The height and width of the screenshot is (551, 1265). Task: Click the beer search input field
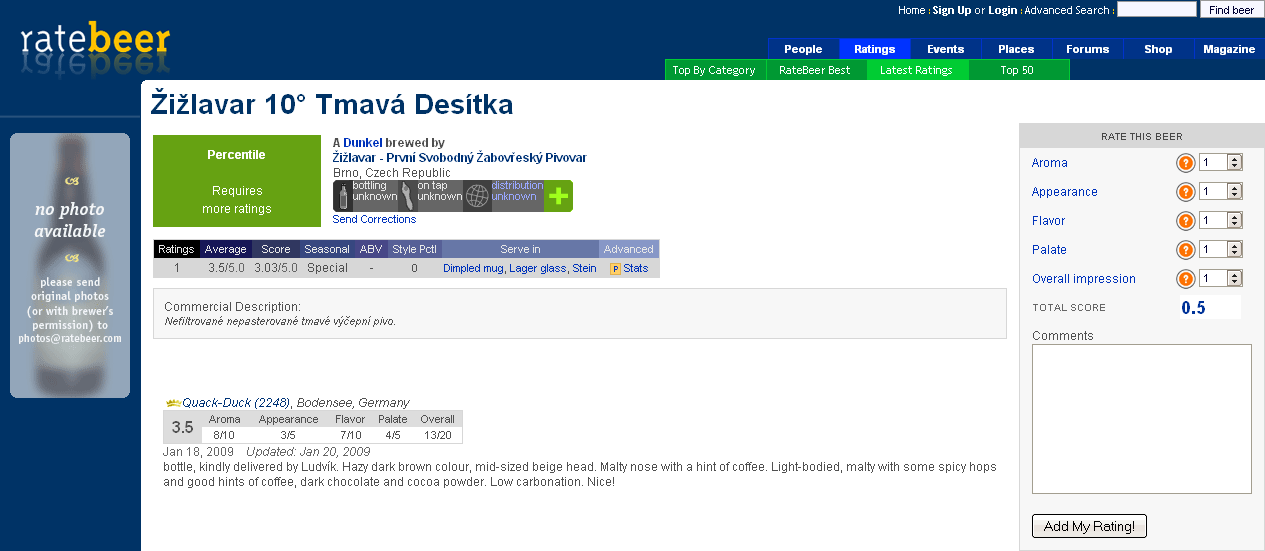(x=1156, y=9)
